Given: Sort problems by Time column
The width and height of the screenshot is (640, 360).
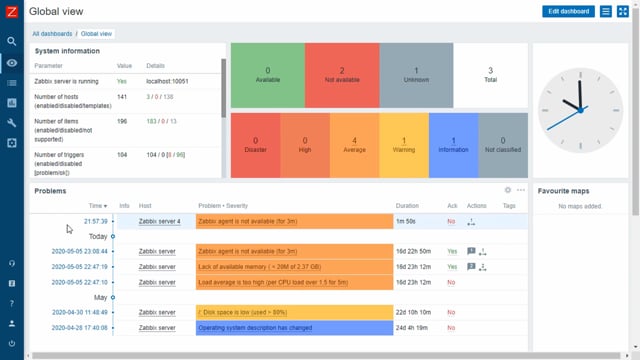Looking at the screenshot, I should pyautogui.click(x=98, y=206).
